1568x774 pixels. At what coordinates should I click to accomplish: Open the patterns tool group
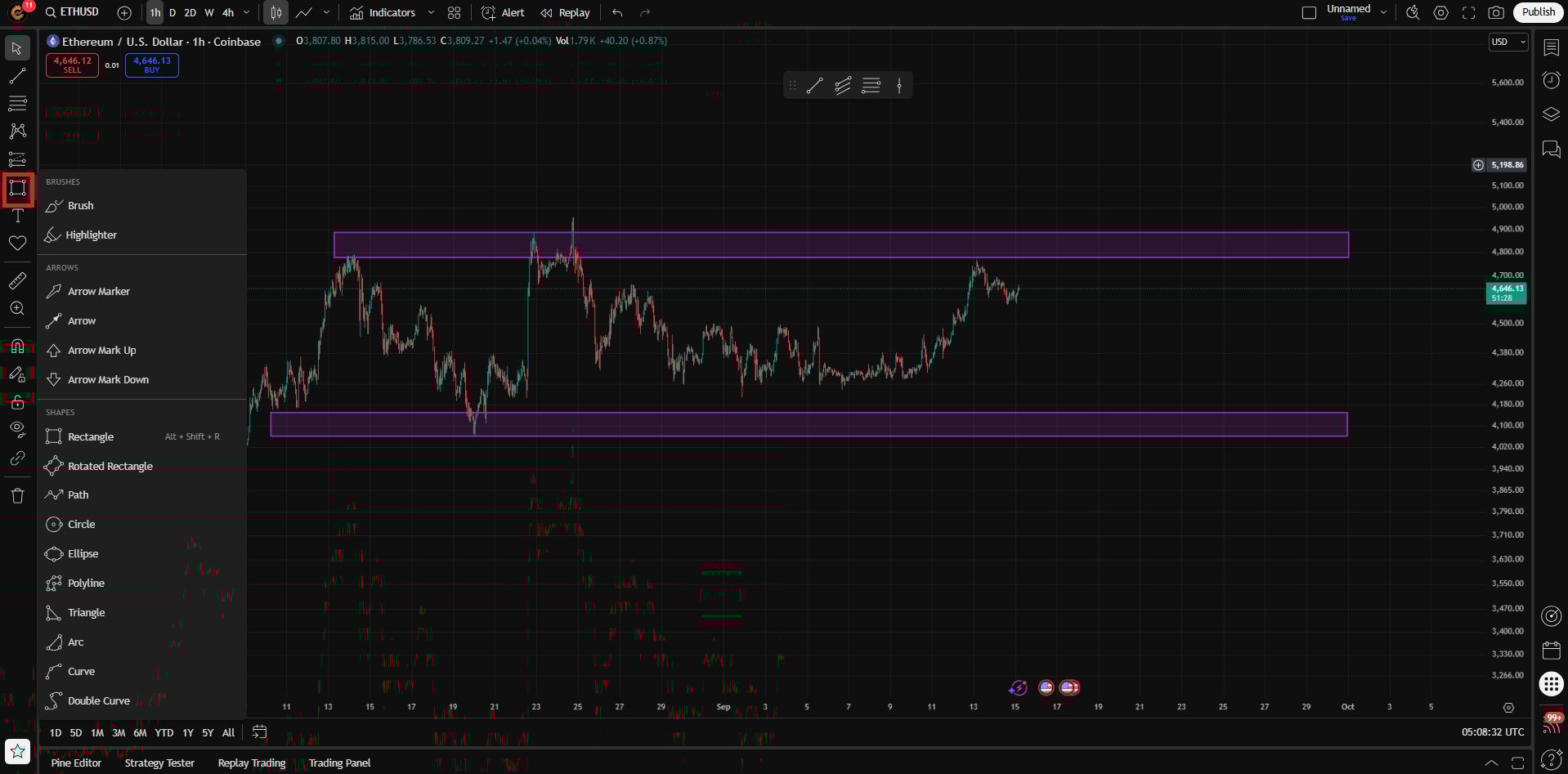click(x=17, y=132)
